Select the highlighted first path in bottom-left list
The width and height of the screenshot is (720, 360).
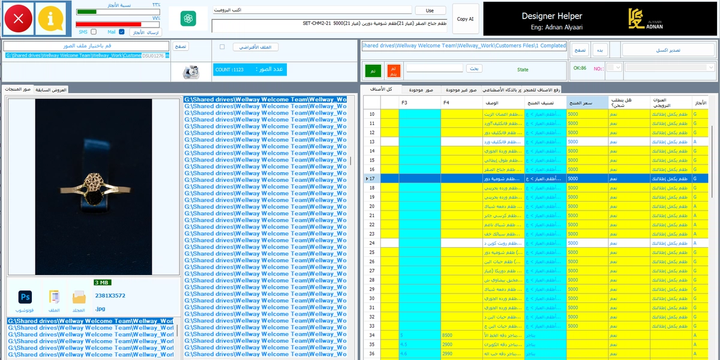[x=90, y=321]
